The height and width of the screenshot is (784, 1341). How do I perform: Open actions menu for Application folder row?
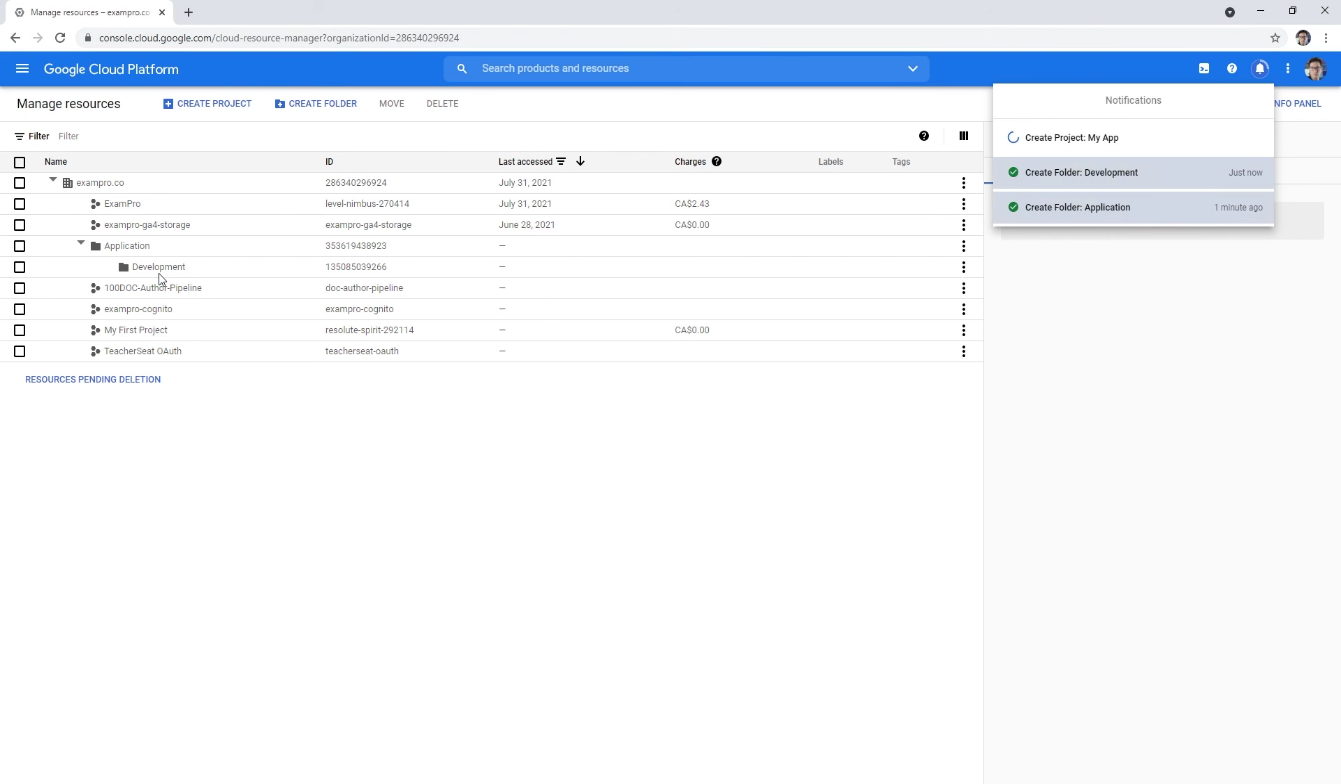coord(964,246)
